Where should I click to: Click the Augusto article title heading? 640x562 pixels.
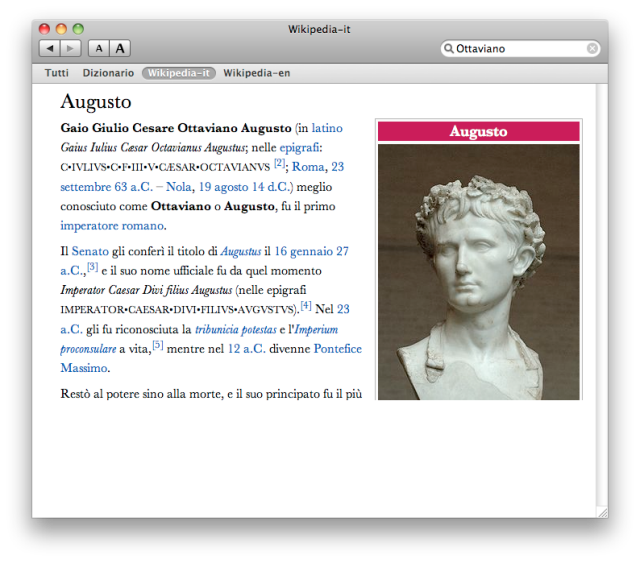pyautogui.click(x=96, y=102)
